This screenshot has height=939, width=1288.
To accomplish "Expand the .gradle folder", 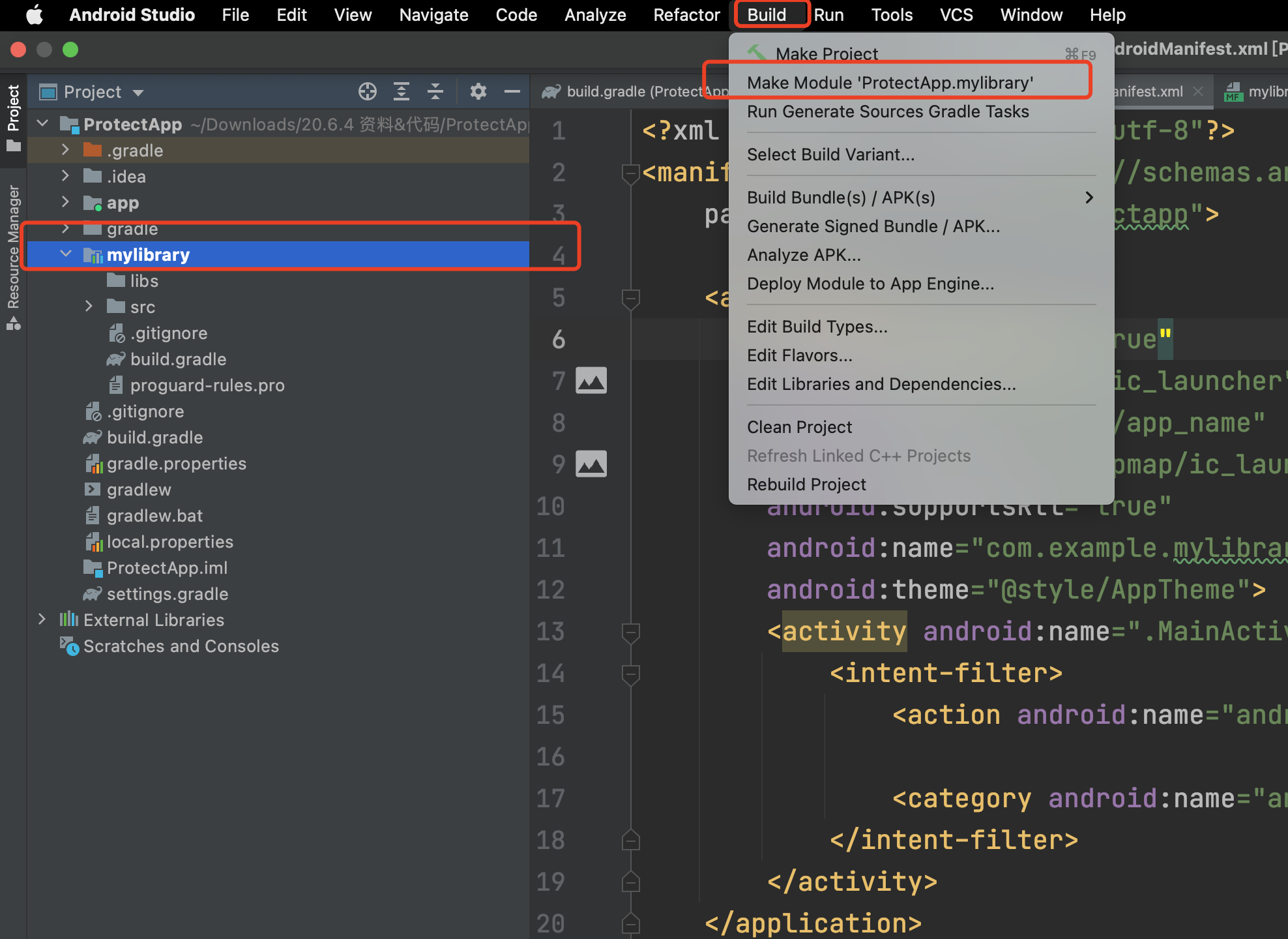I will (65, 149).
